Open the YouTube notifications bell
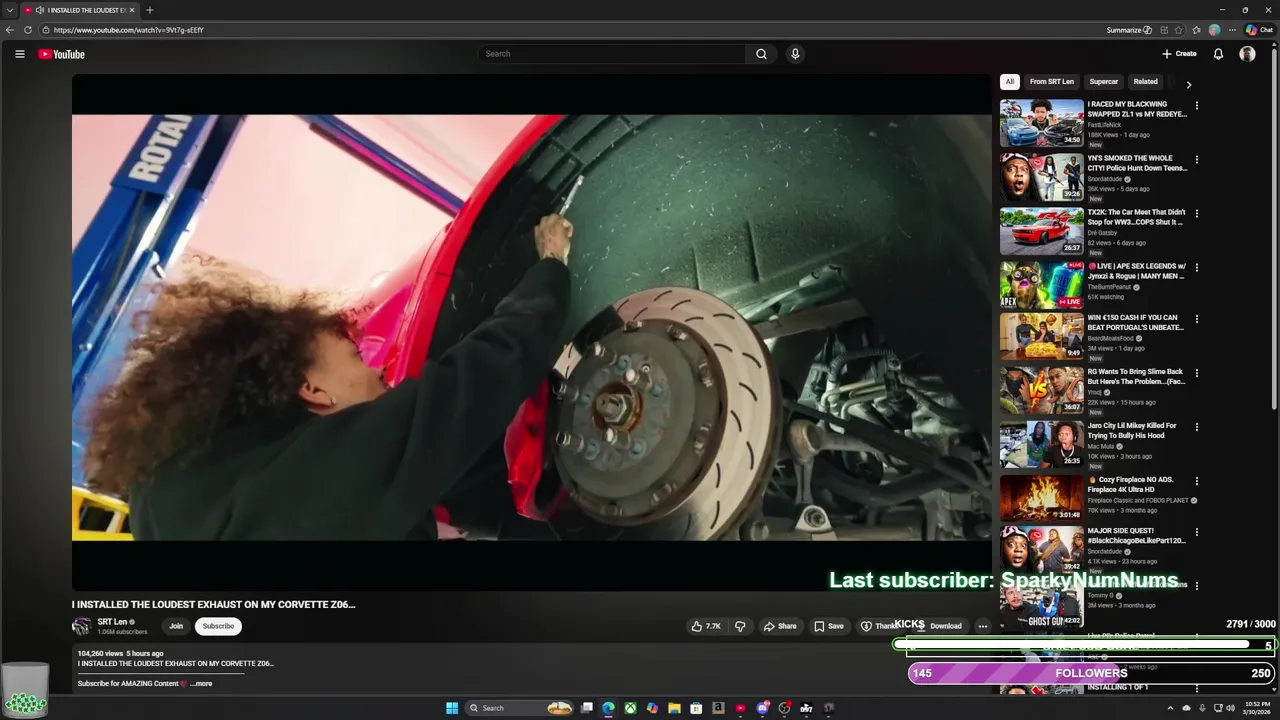 pos(1218,54)
